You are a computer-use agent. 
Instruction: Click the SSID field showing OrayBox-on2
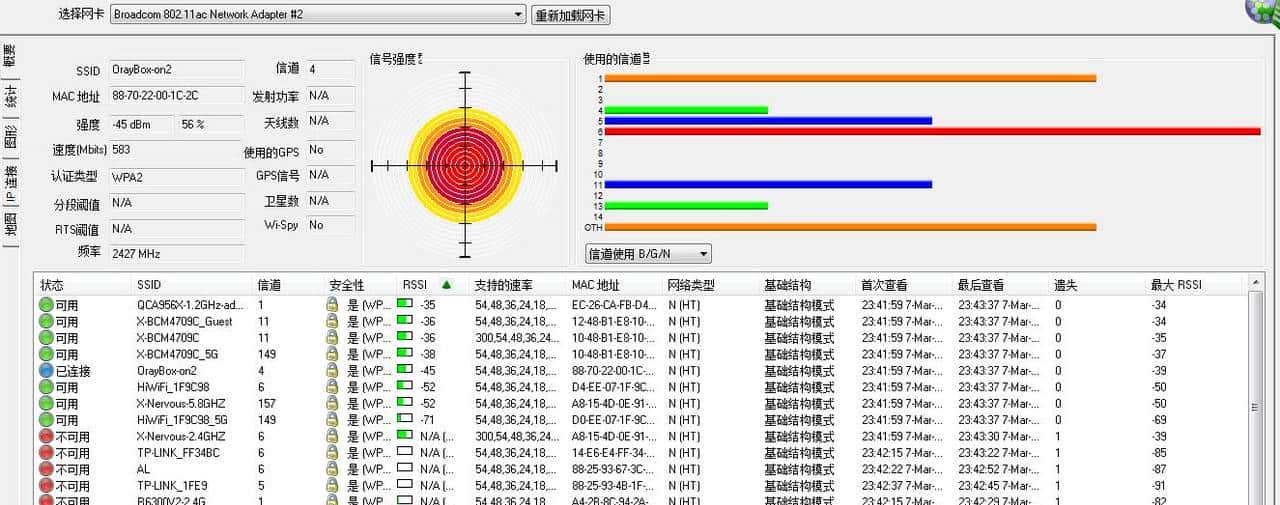[176, 70]
